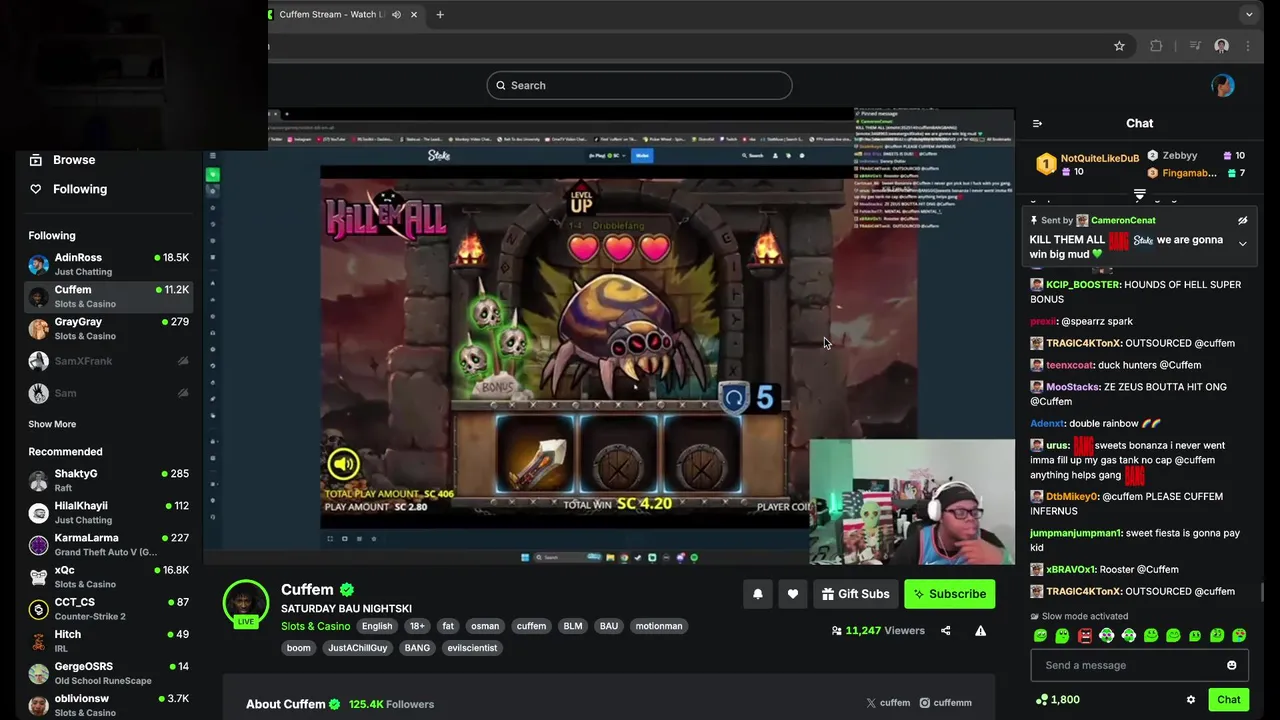
Task: Send message with green Chat button
Action: click(x=1228, y=700)
